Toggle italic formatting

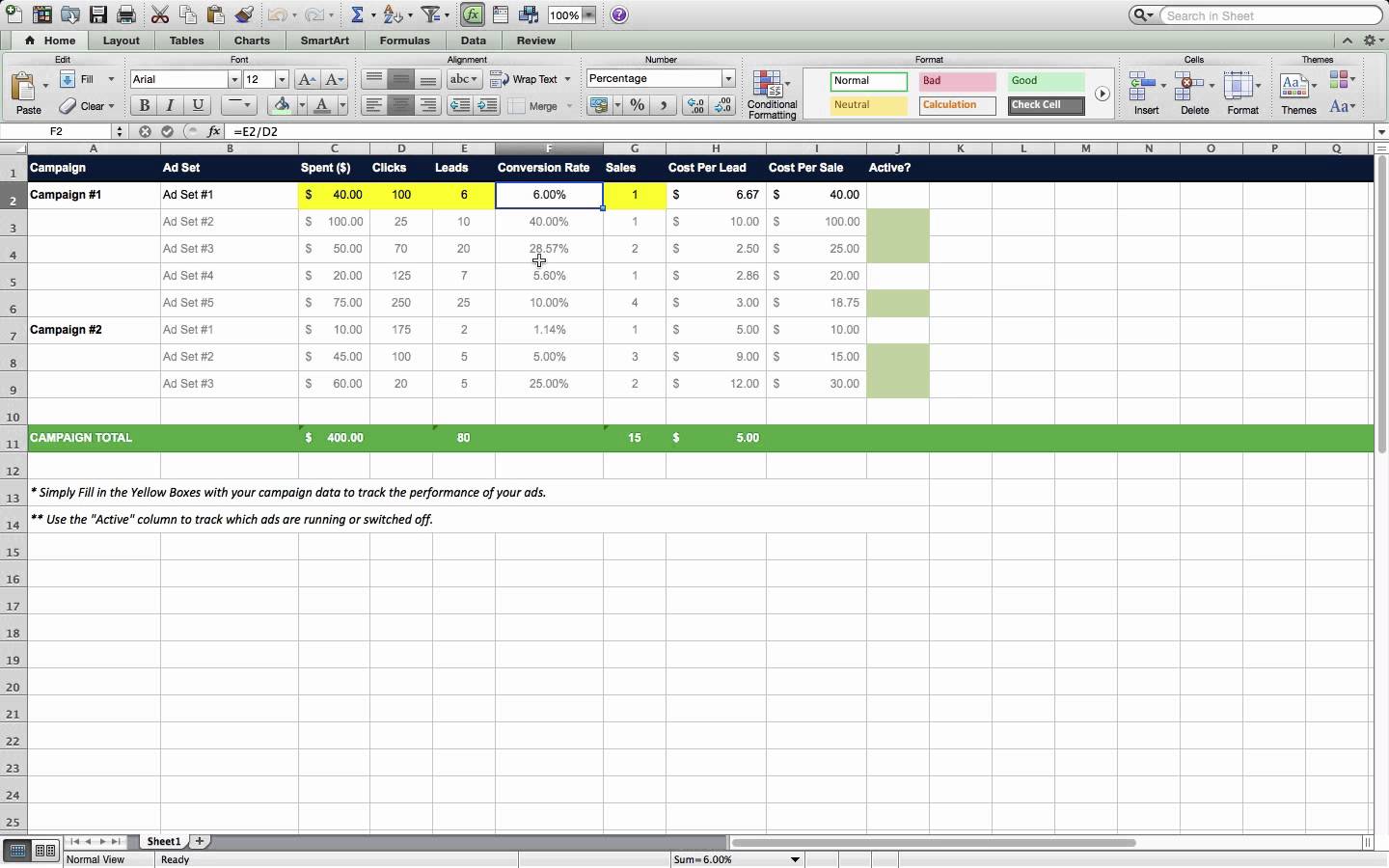pos(170,105)
